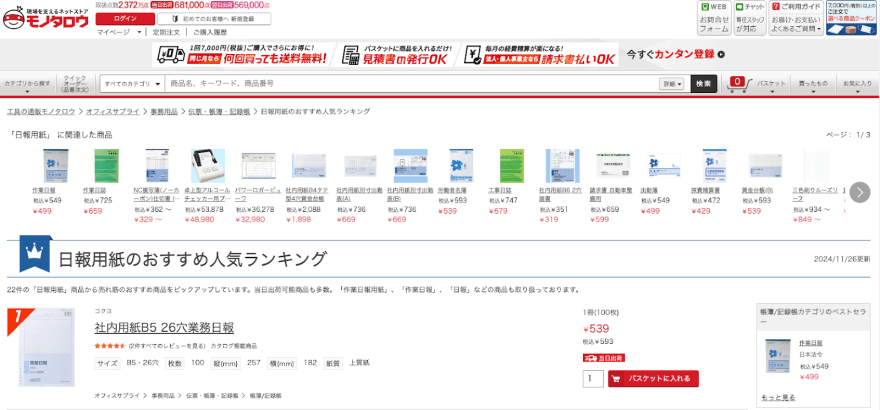880x410 pixels.
Task: Click 伝票・帳簿・記録紙 in top breadcrumb
Action: tap(219, 111)
